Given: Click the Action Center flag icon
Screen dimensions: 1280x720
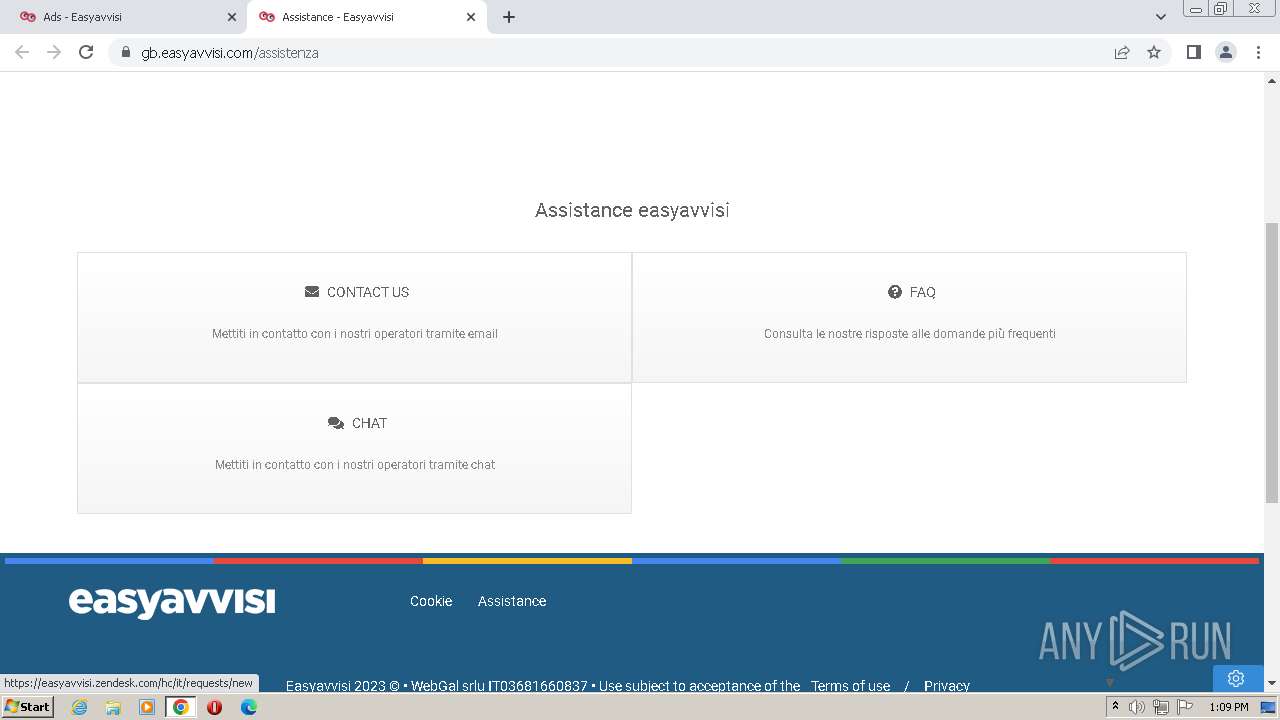Looking at the screenshot, I should click(1185, 707).
